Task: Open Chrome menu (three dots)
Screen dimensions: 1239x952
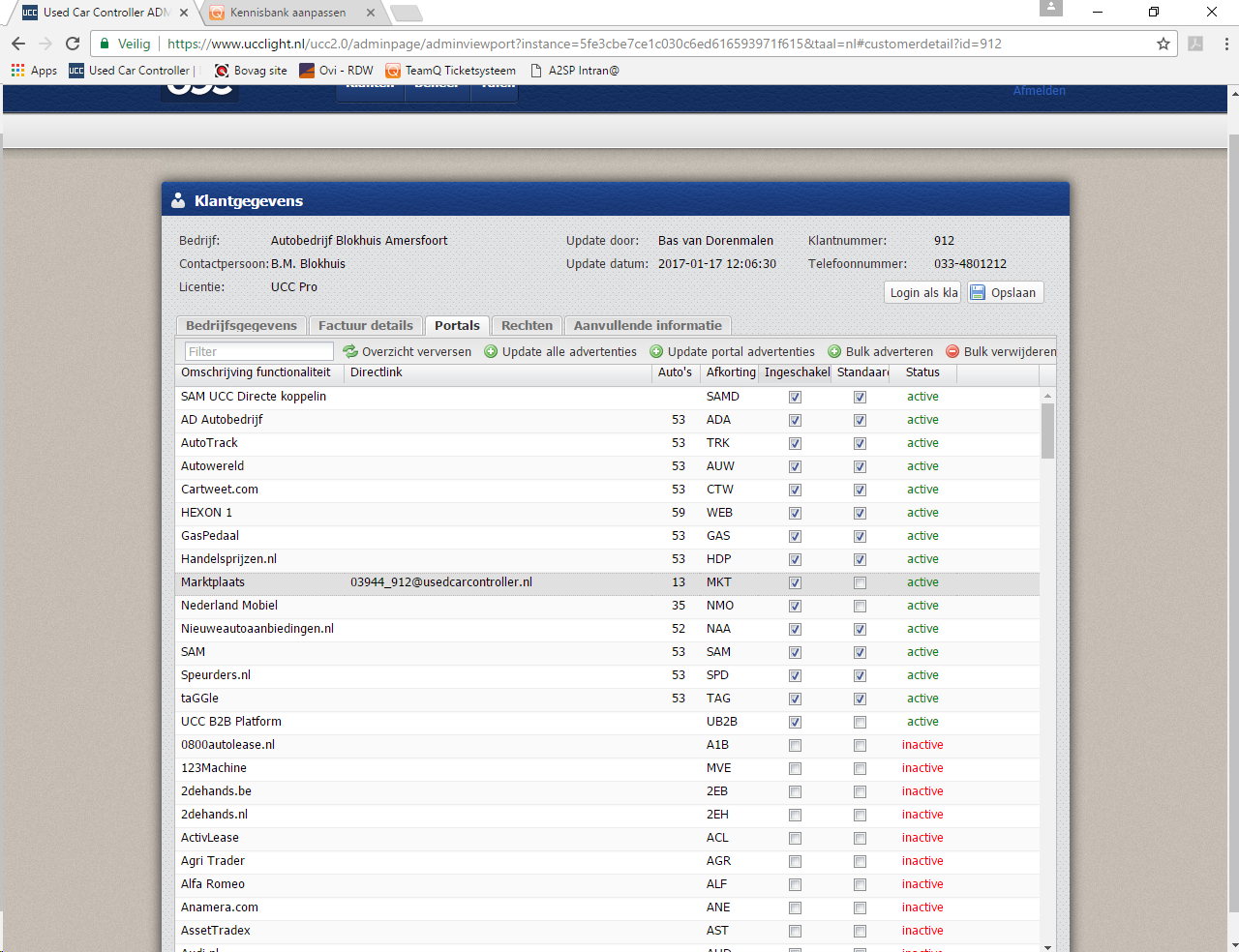Action: [1226, 44]
